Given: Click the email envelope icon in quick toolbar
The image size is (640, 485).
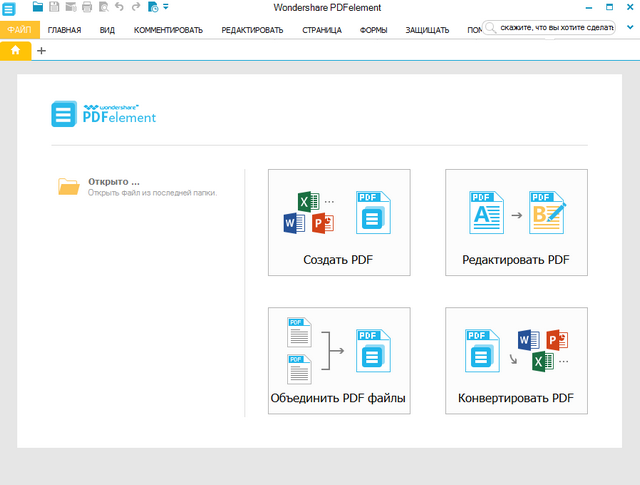Looking at the screenshot, I should coord(70,7).
